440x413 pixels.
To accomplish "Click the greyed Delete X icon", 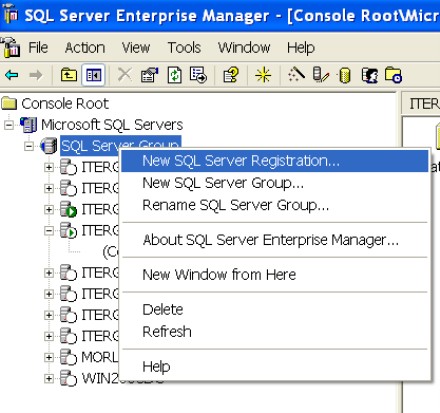I will click(125, 75).
